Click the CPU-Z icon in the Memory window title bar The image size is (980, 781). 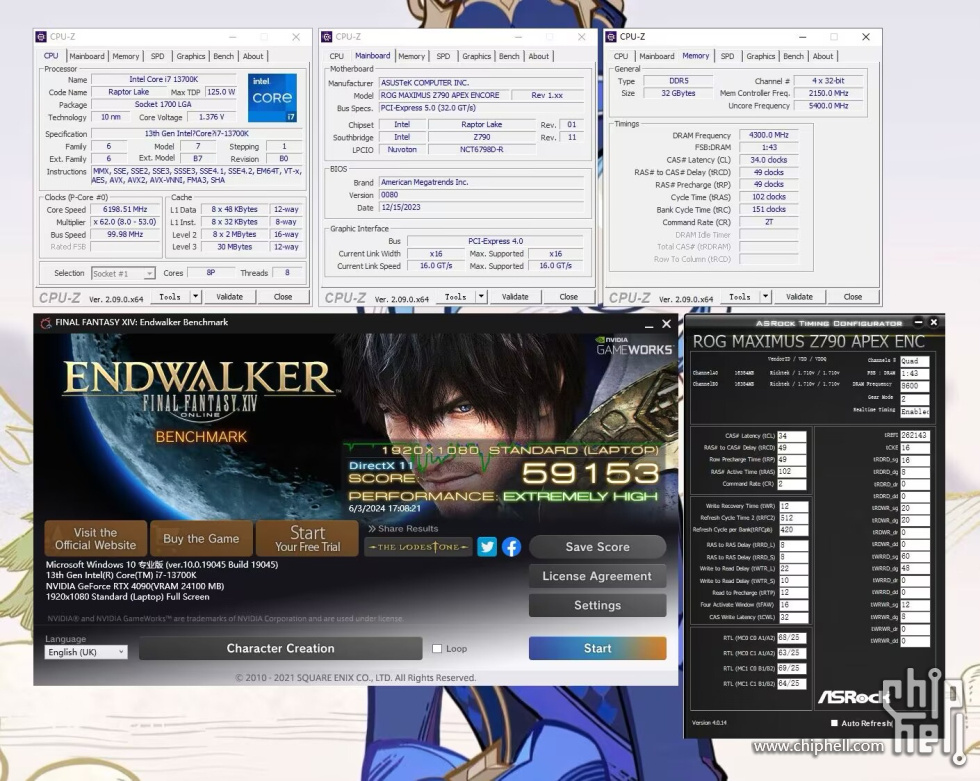611,37
